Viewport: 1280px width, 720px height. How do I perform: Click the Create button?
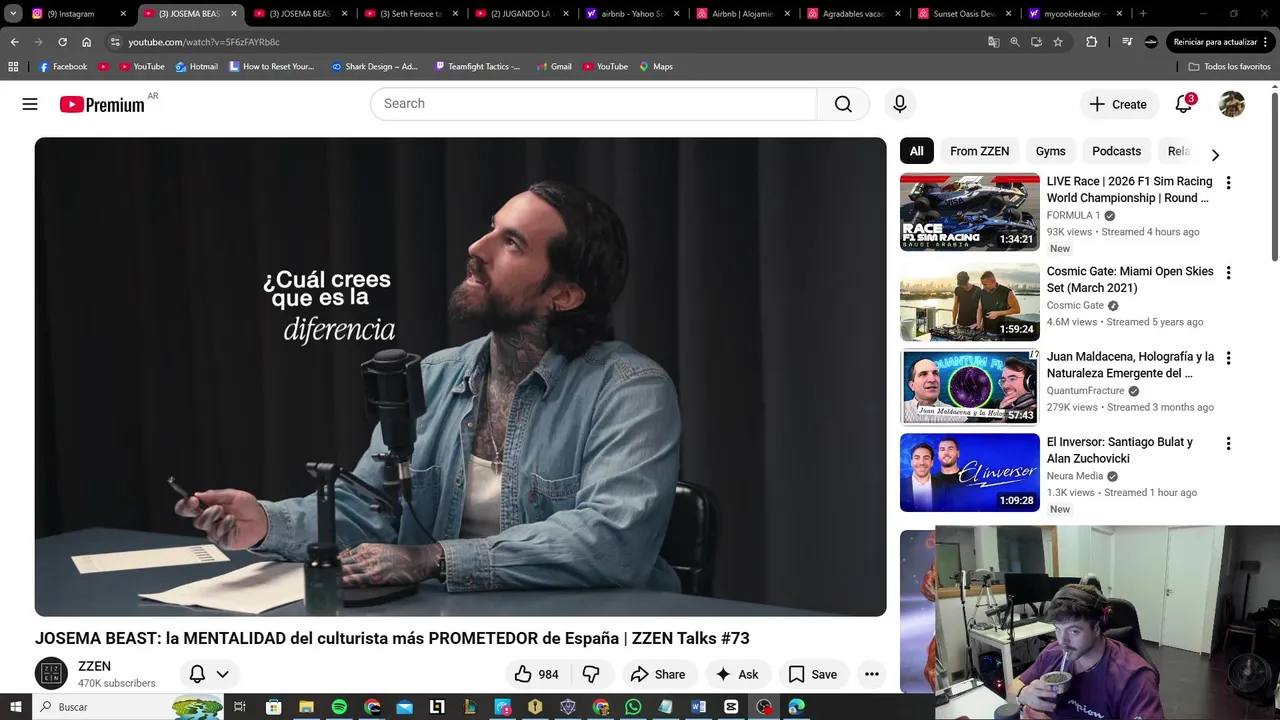click(x=1119, y=104)
